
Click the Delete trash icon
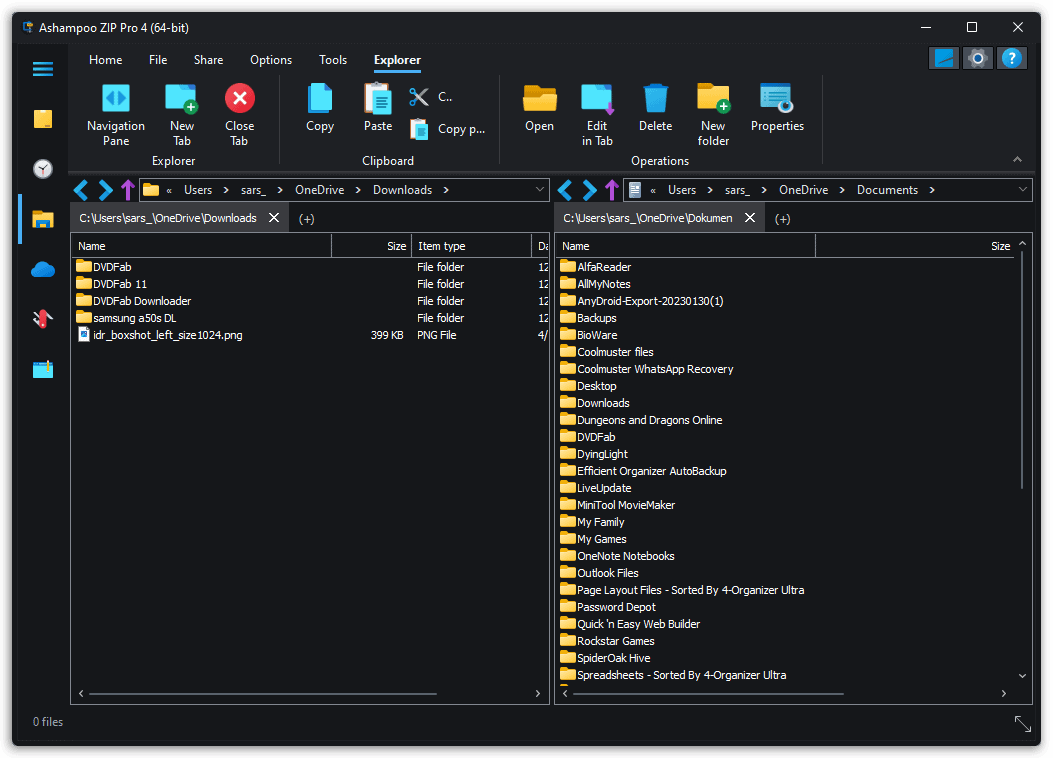655,99
